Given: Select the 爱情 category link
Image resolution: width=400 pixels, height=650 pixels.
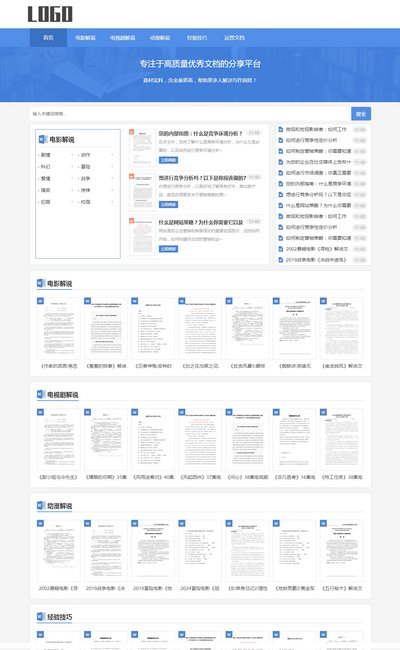Looking at the screenshot, I should pyautogui.click(x=46, y=178).
